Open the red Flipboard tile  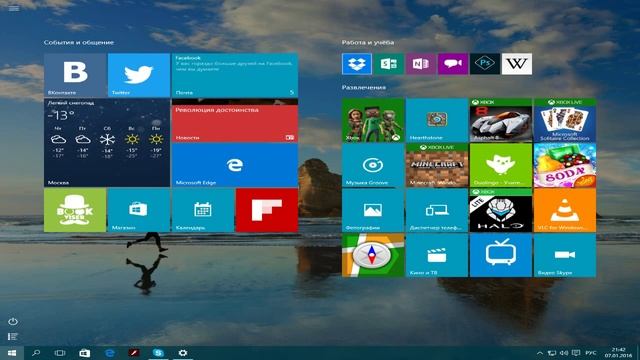coord(267,210)
